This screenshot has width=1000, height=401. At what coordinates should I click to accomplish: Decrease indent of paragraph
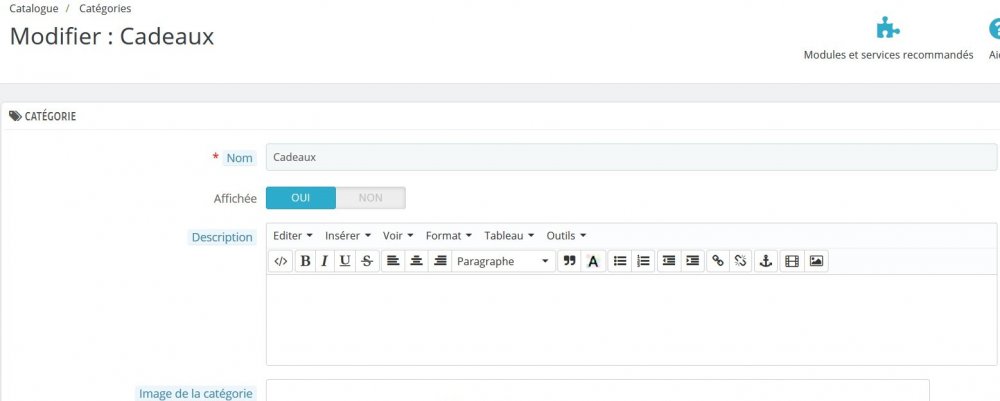(x=668, y=261)
